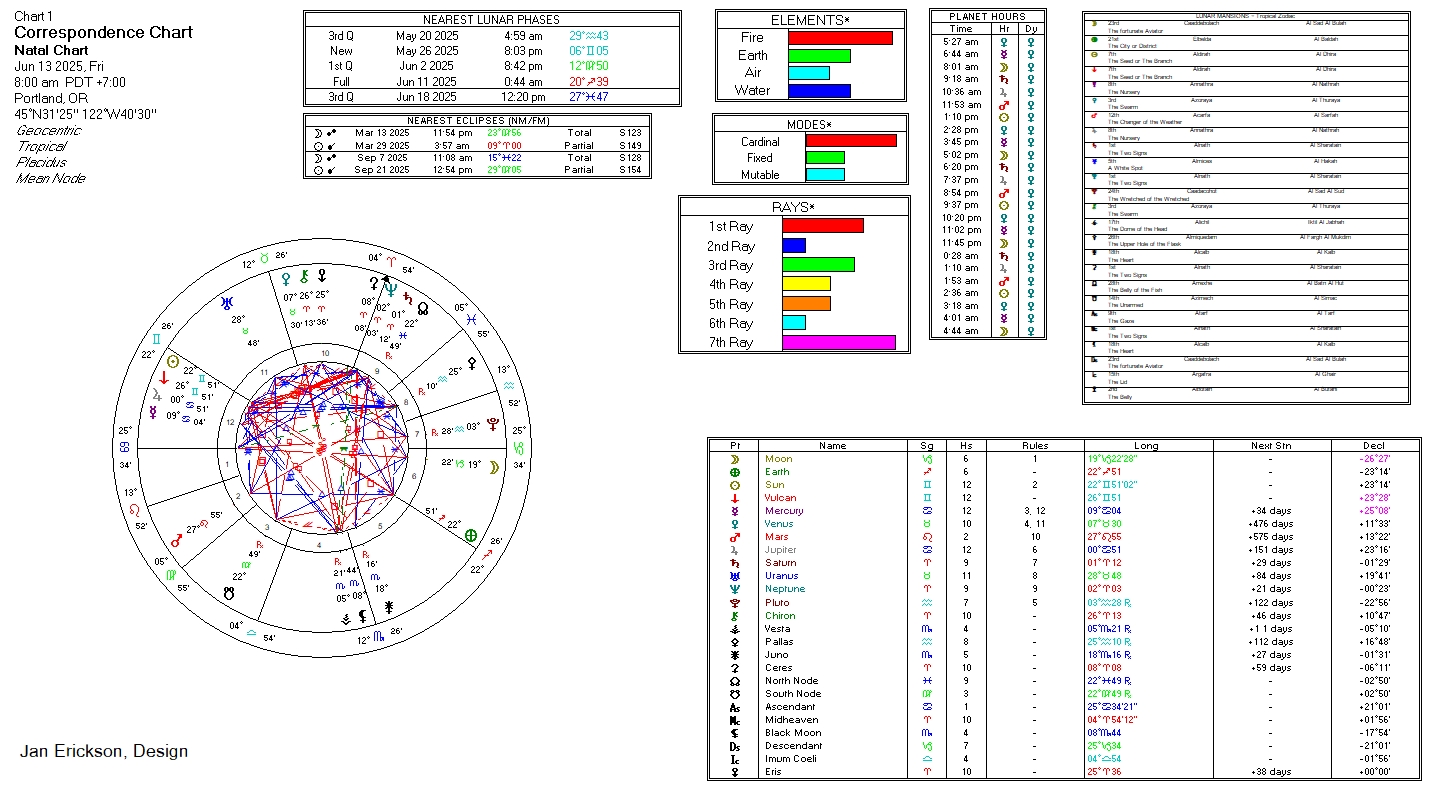Select the red Mars glyph on the chart wheel
The width and height of the screenshot is (1437, 789).
coord(176,540)
